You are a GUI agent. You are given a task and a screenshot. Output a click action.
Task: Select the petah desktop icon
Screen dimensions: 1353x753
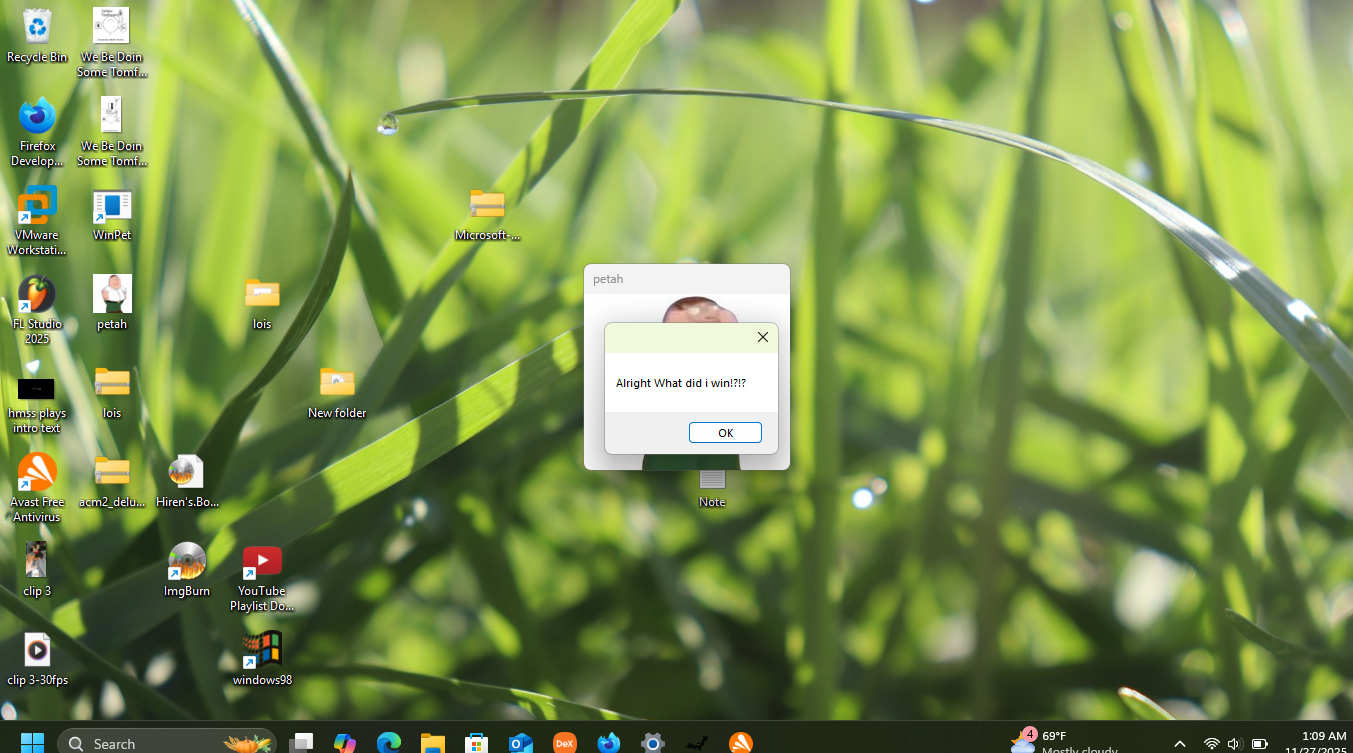pos(112,302)
